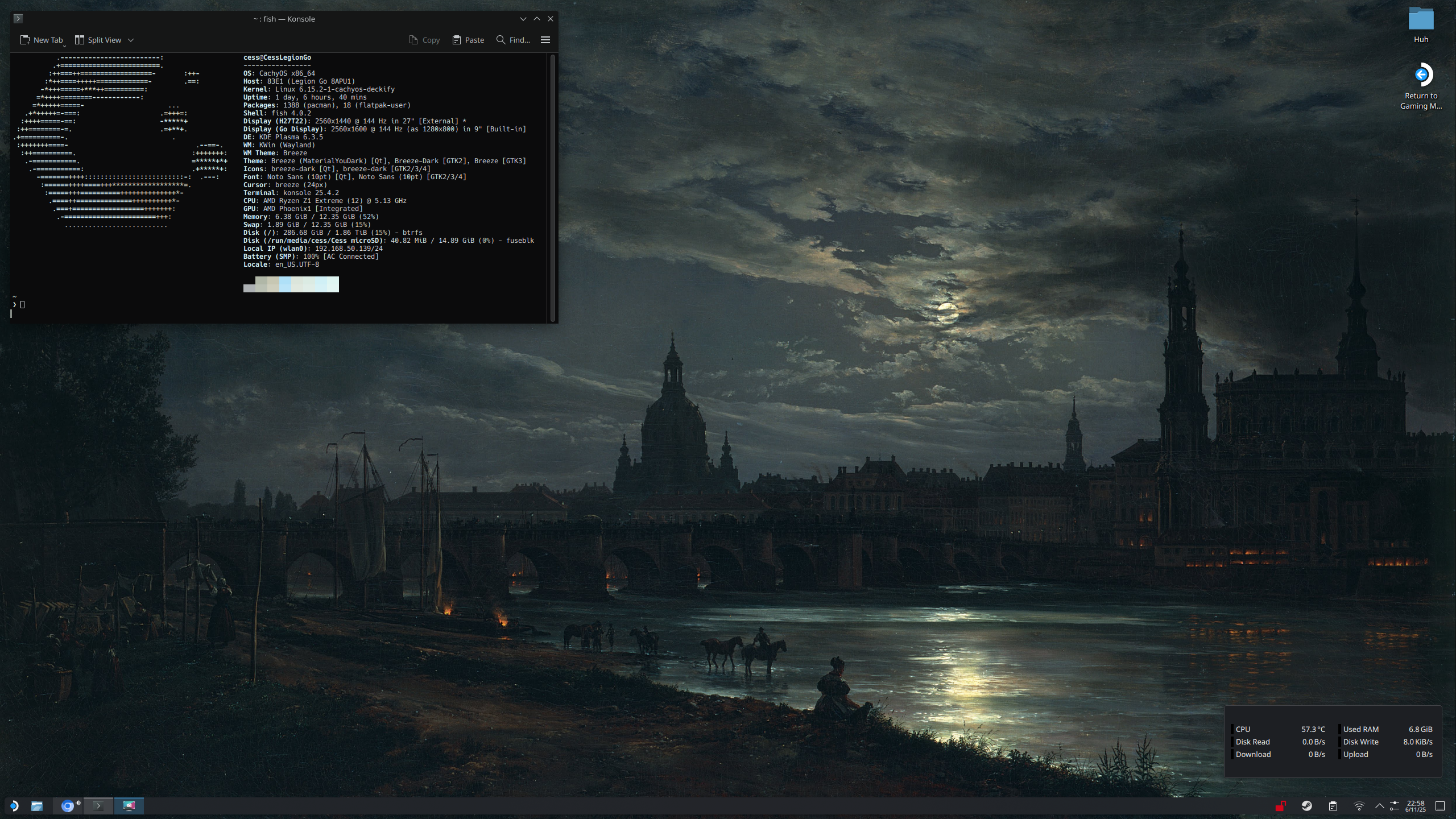
Task: Click the 'Terminal: konsole 25.4.2' line
Action: coord(291,193)
